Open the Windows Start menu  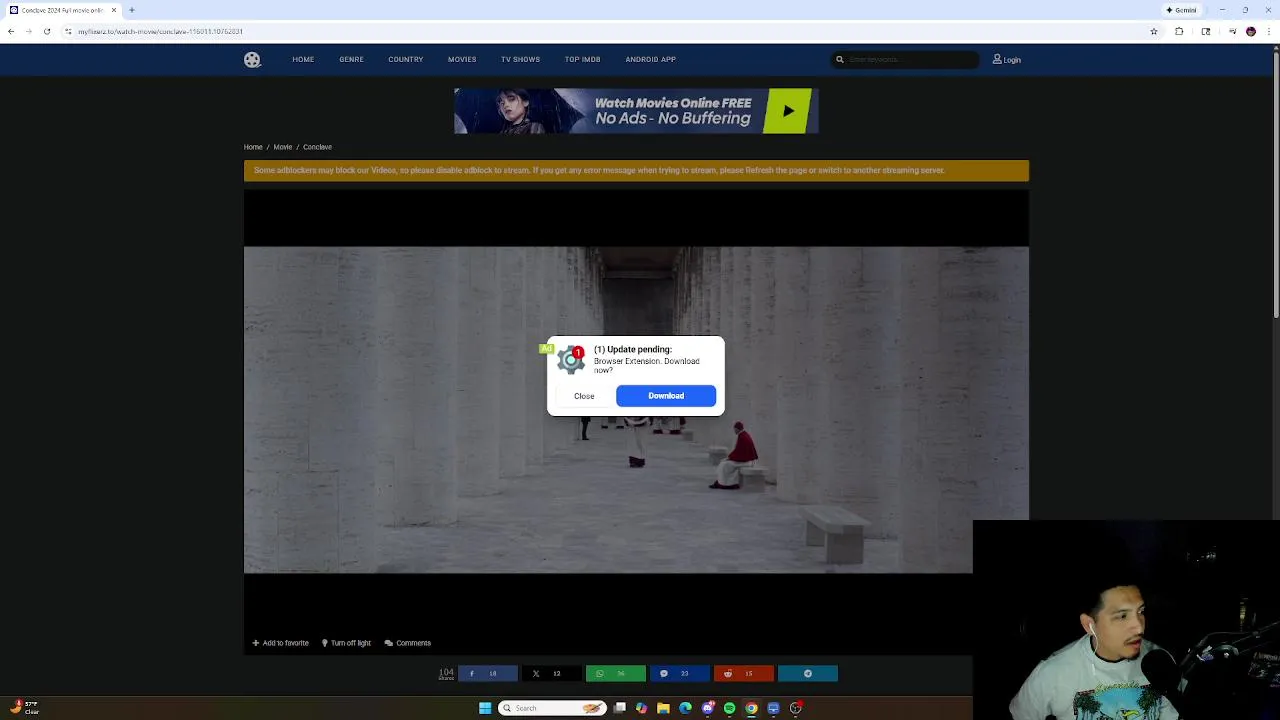pos(485,708)
